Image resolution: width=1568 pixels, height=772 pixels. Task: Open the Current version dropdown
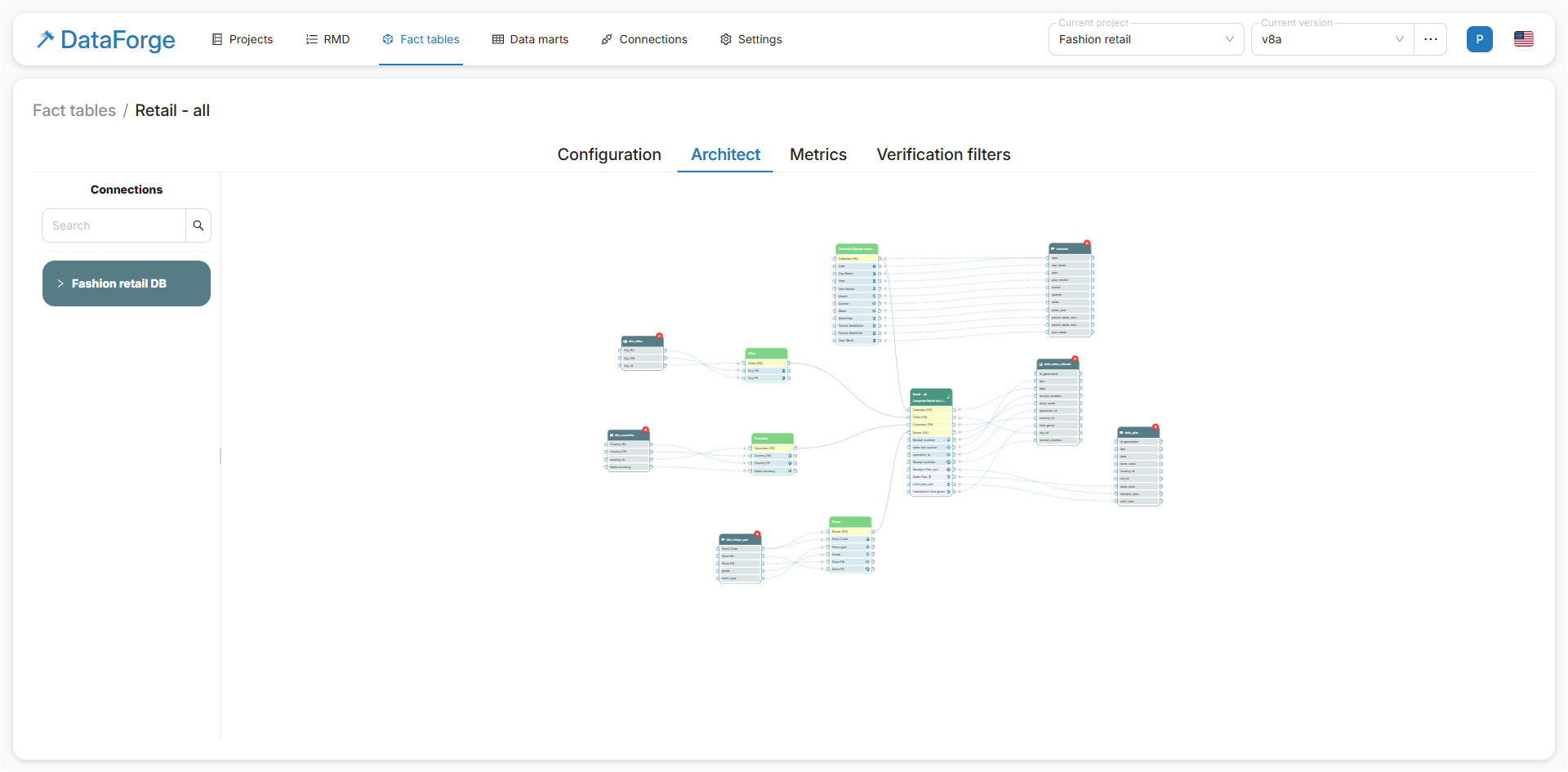point(1331,39)
